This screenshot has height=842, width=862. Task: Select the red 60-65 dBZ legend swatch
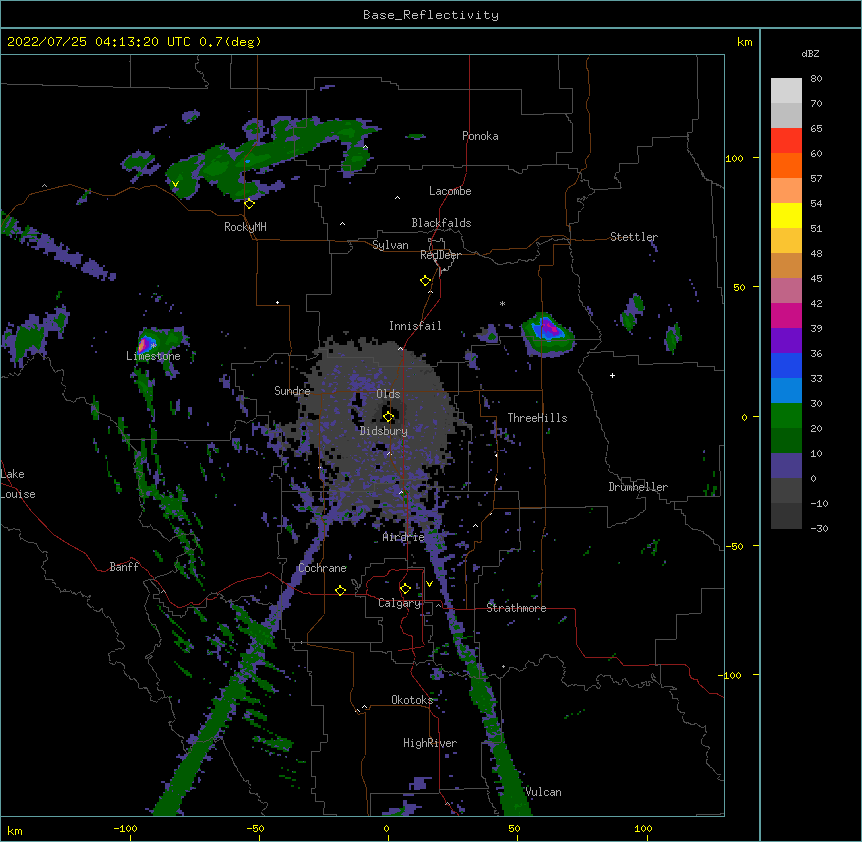click(x=786, y=141)
